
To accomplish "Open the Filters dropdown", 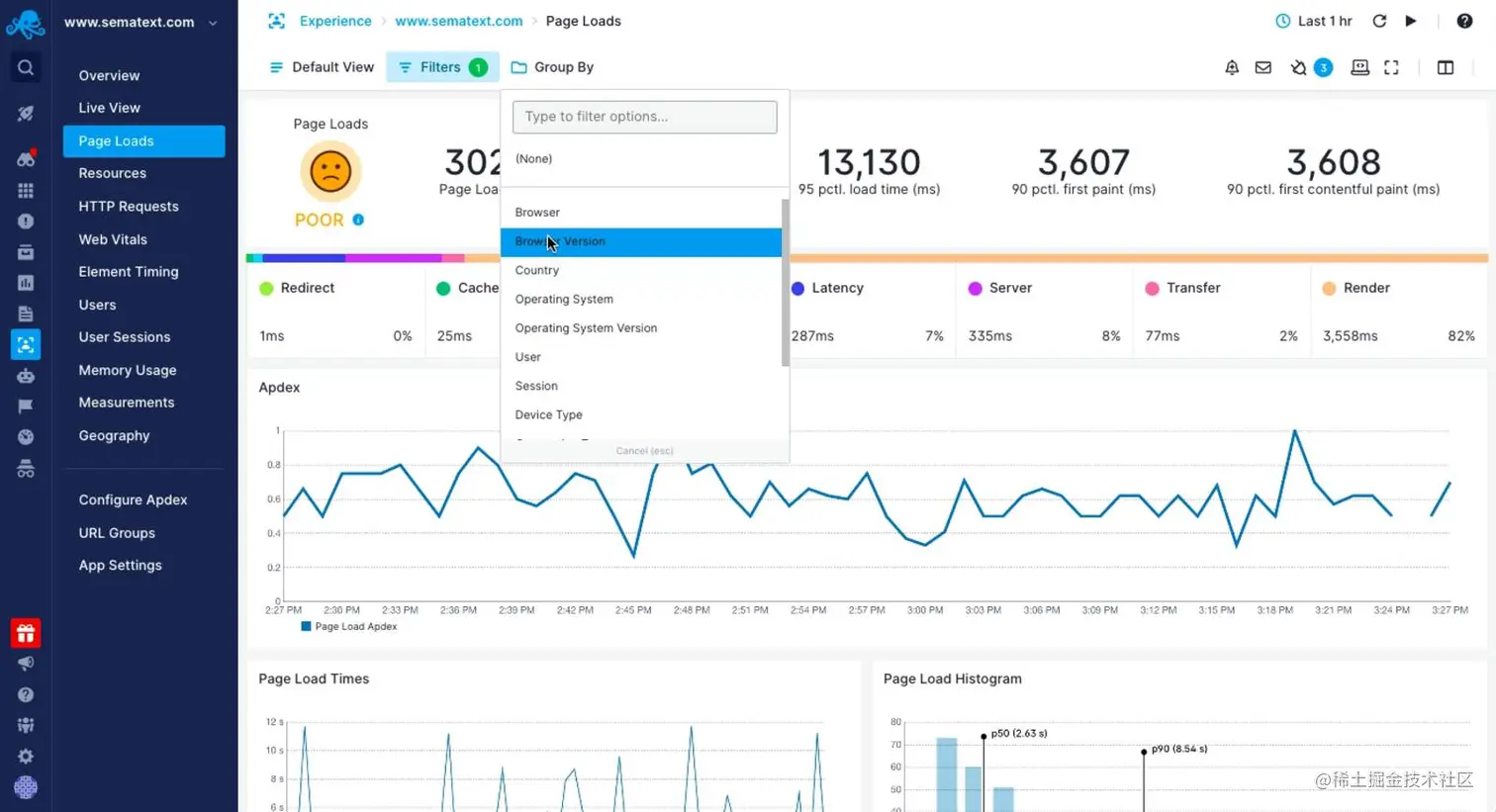I will [442, 67].
